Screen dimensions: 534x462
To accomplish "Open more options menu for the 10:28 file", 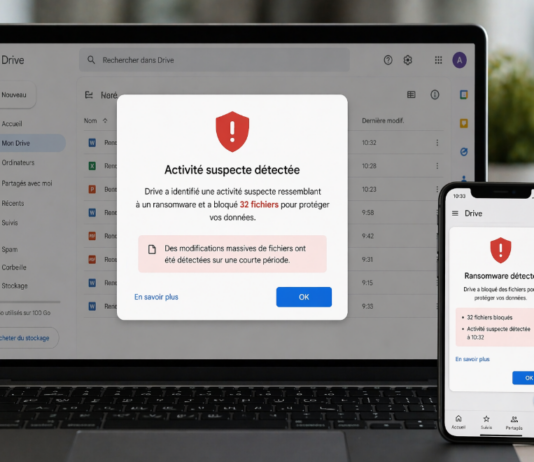I will pyautogui.click(x=437, y=166).
